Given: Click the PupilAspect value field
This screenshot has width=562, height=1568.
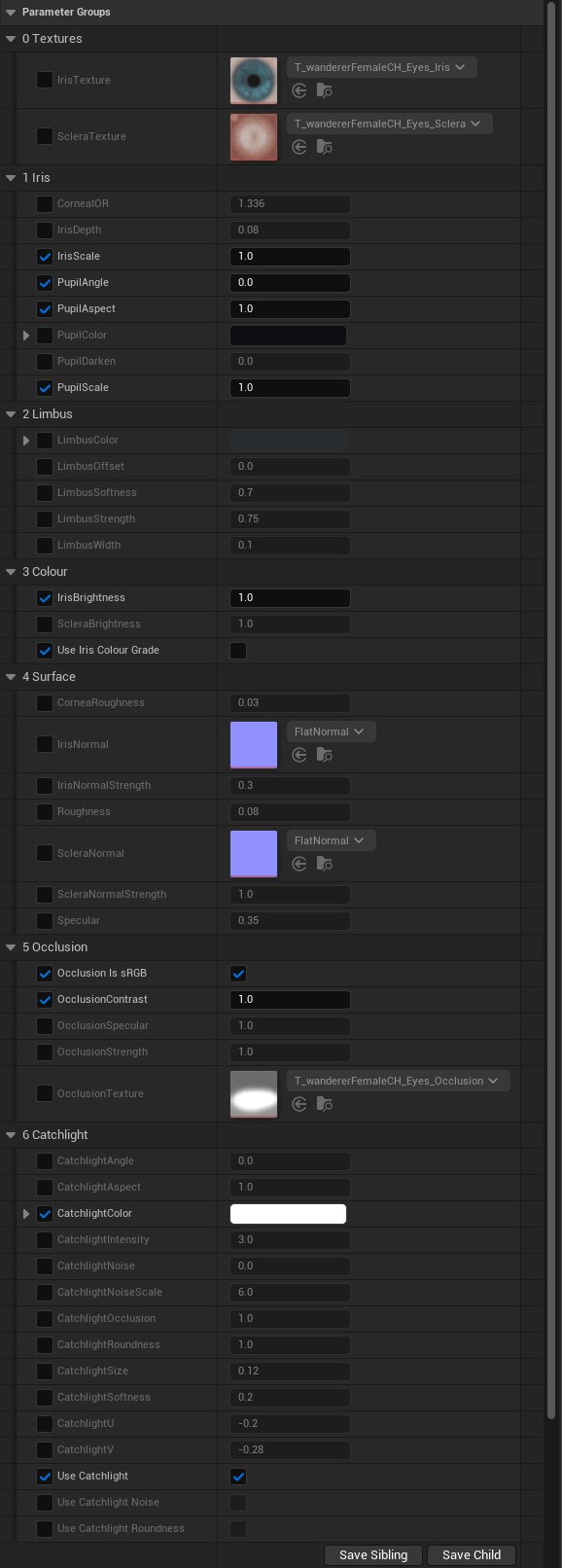Looking at the screenshot, I should tap(290, 309).
